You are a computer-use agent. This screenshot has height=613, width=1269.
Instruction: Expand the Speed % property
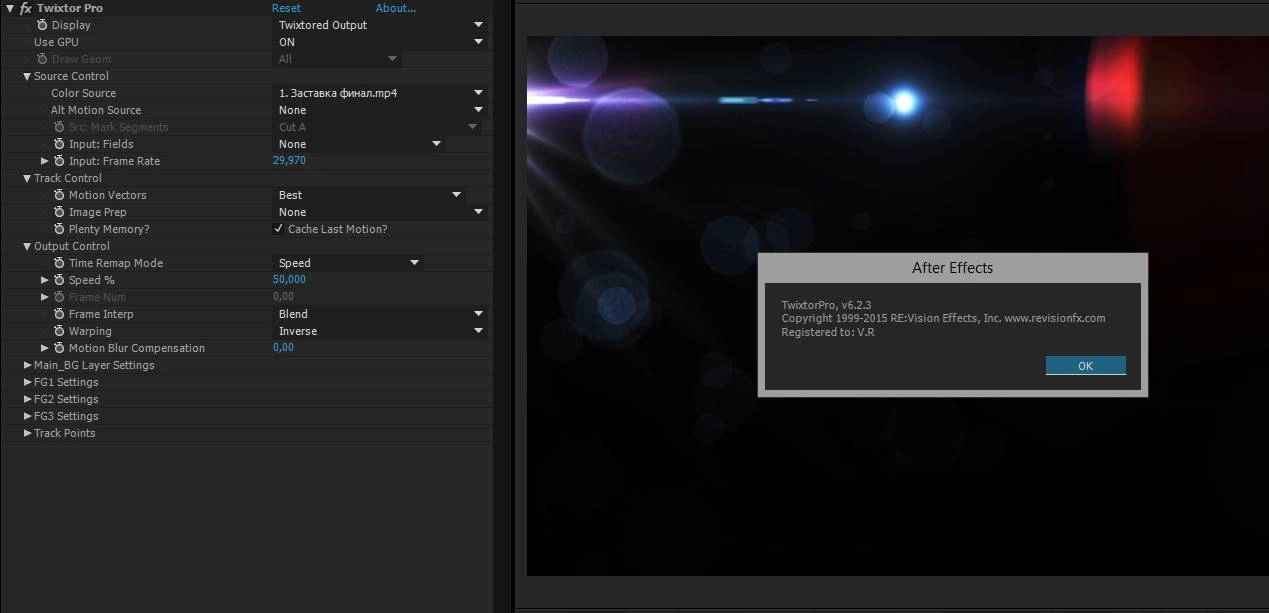pyautogui.click(x=44, y=280)
